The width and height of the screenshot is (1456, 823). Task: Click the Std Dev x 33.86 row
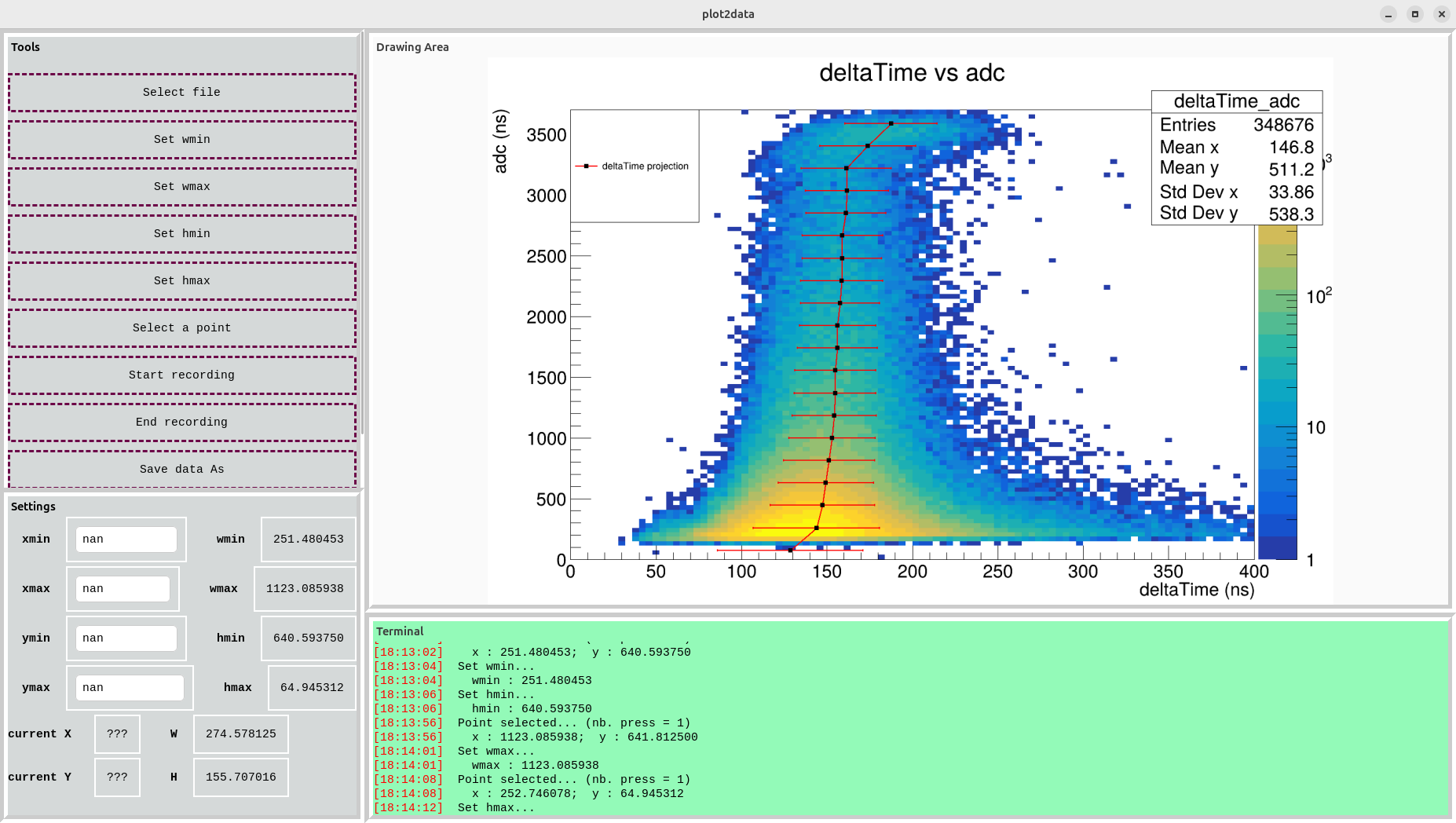click(1237, 192)
